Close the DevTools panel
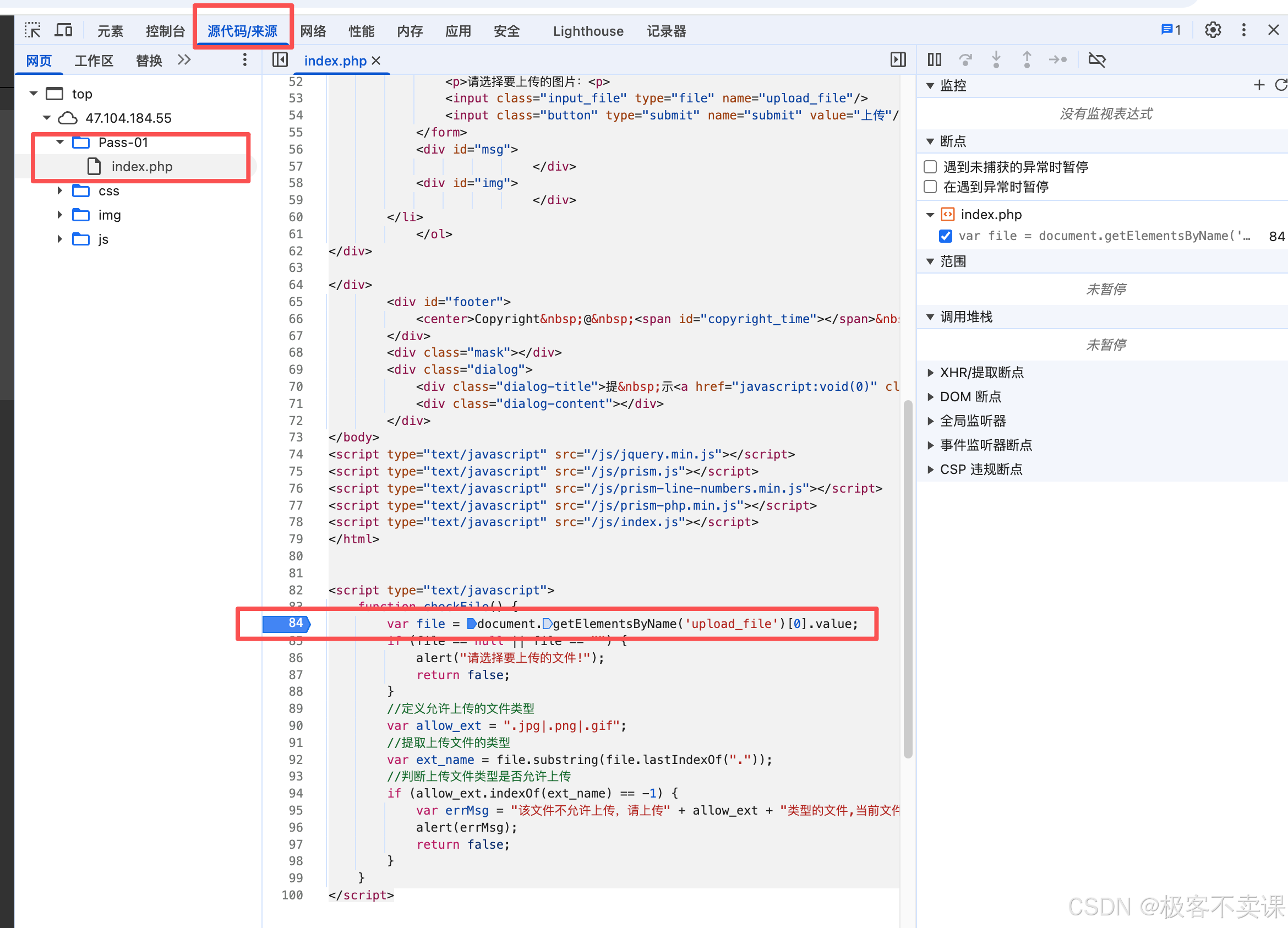Image resolution: width=1288 pixels, height=928 pixels. [x=1273, y=30]
